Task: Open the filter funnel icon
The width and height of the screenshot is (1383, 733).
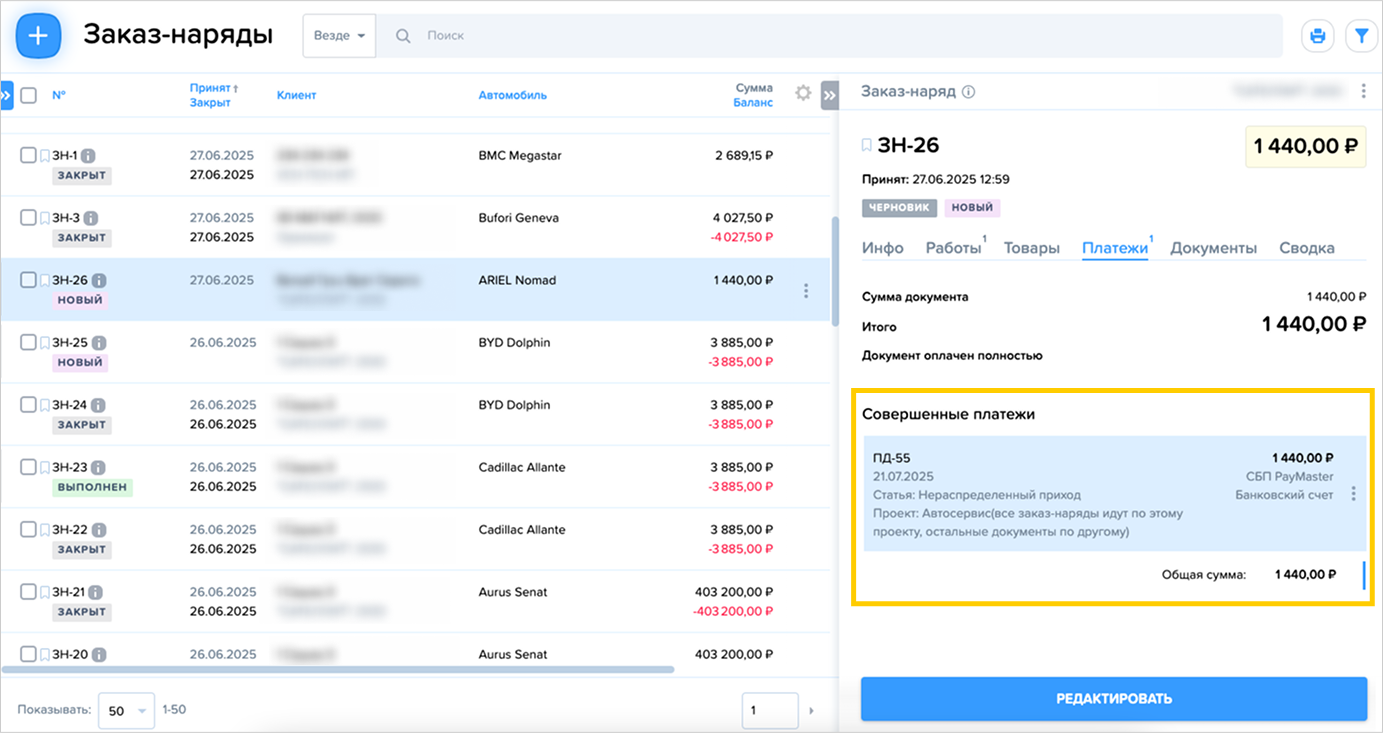Action: (1361, 36)
